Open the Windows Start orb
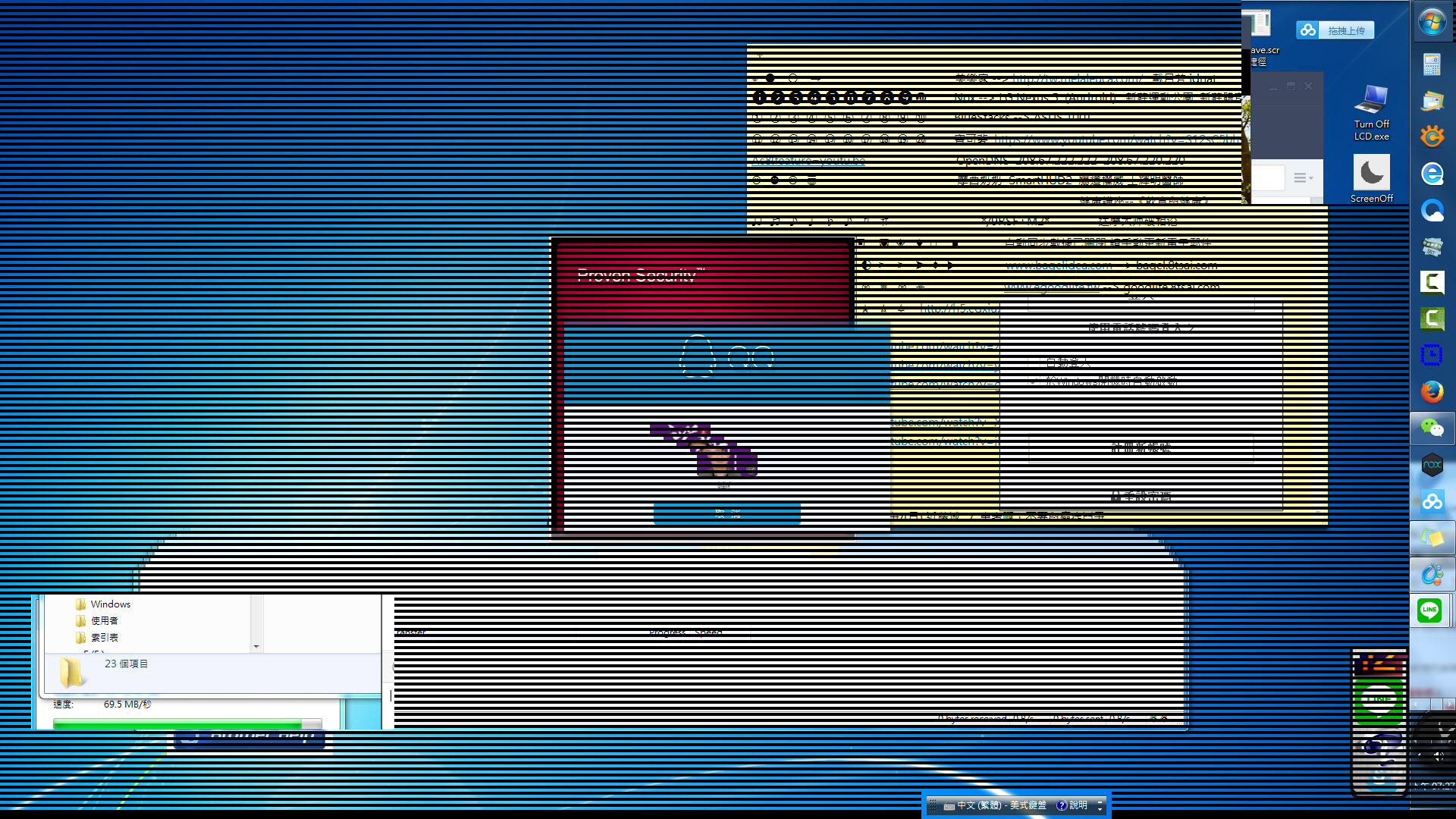Image resolution: width=1456 pixels, height=819 pixels. coord(1432,22)
